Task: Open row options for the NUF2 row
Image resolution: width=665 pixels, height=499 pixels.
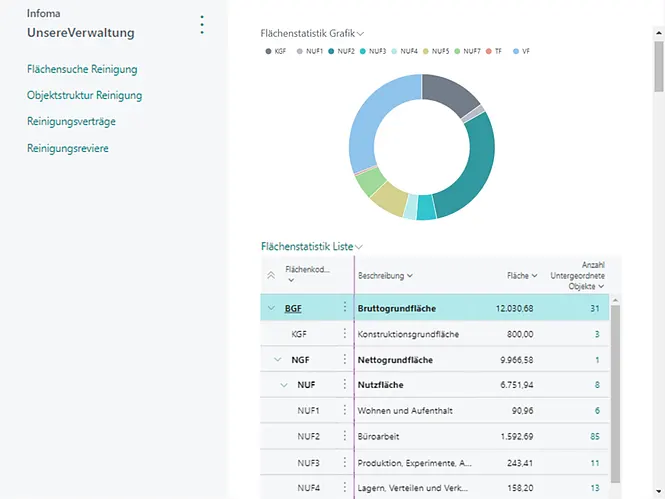Action: [x=345, y=437]
